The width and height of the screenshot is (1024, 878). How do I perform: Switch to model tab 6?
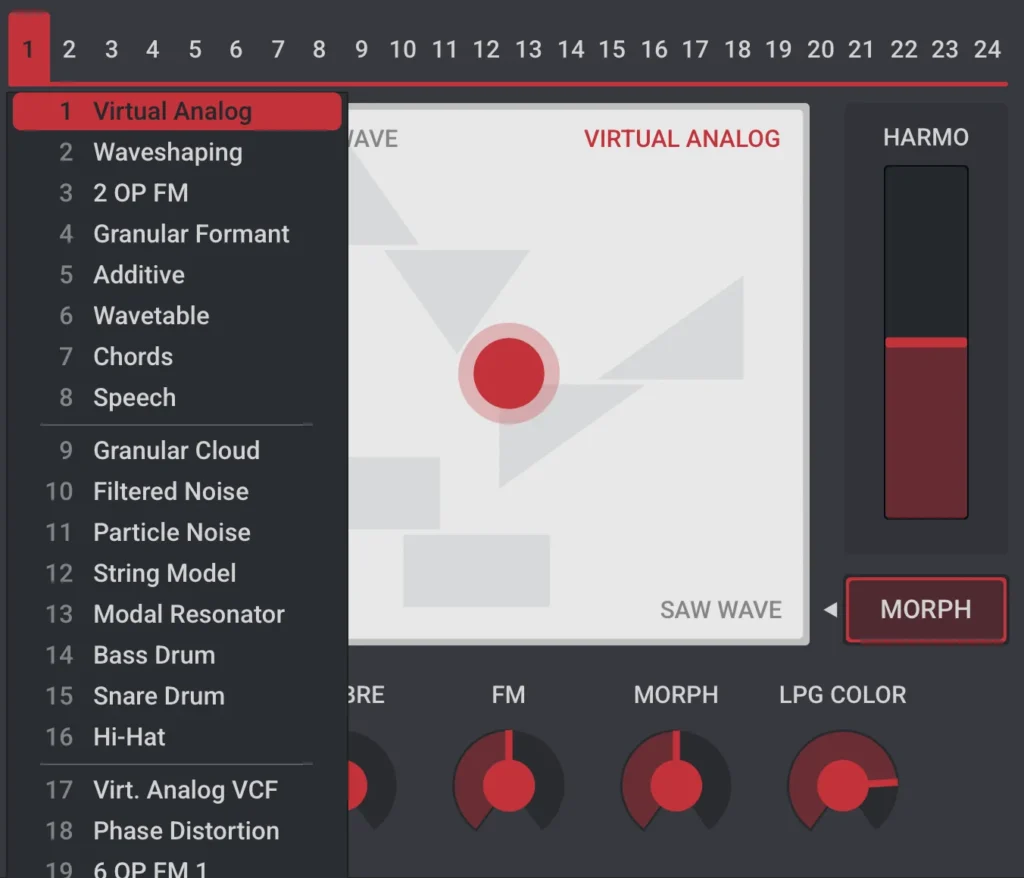(236, 49)
